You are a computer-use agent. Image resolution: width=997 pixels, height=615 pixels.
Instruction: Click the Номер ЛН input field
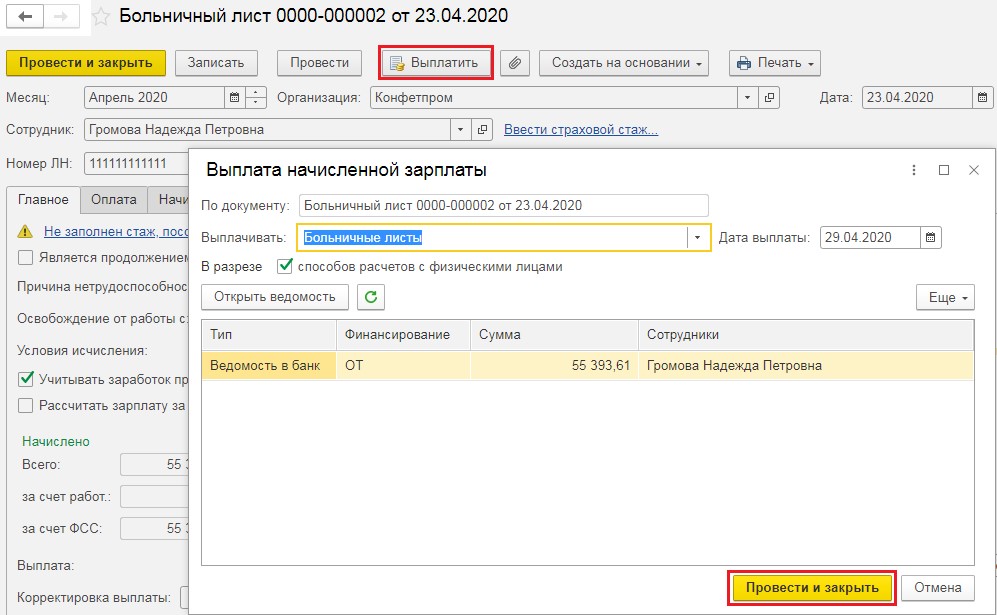point(136,163)
